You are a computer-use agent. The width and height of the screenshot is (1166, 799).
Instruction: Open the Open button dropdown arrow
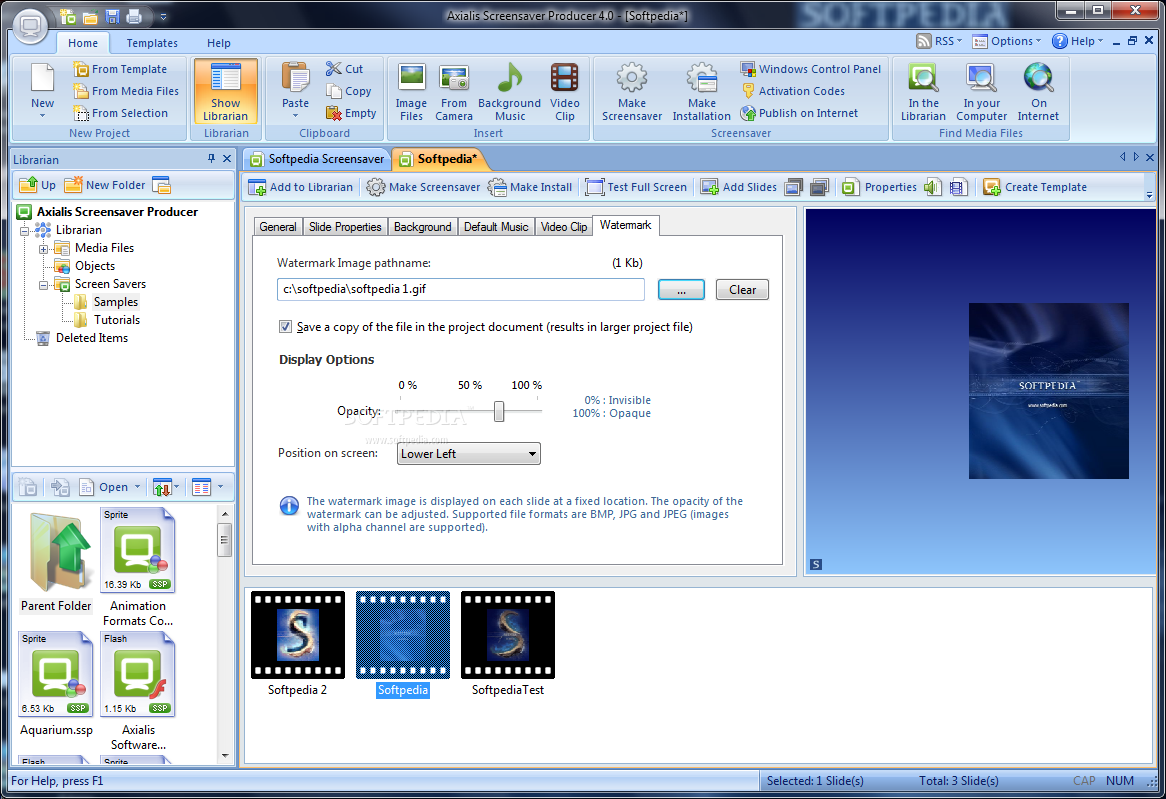[x=138, y=487]
